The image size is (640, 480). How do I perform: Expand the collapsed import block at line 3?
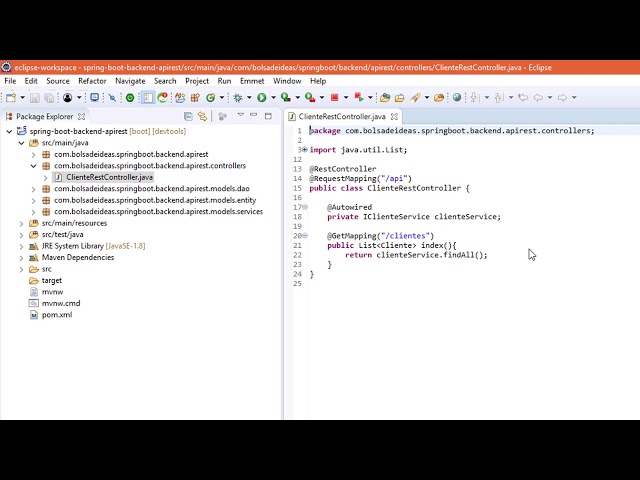click(x=304, y=150)
